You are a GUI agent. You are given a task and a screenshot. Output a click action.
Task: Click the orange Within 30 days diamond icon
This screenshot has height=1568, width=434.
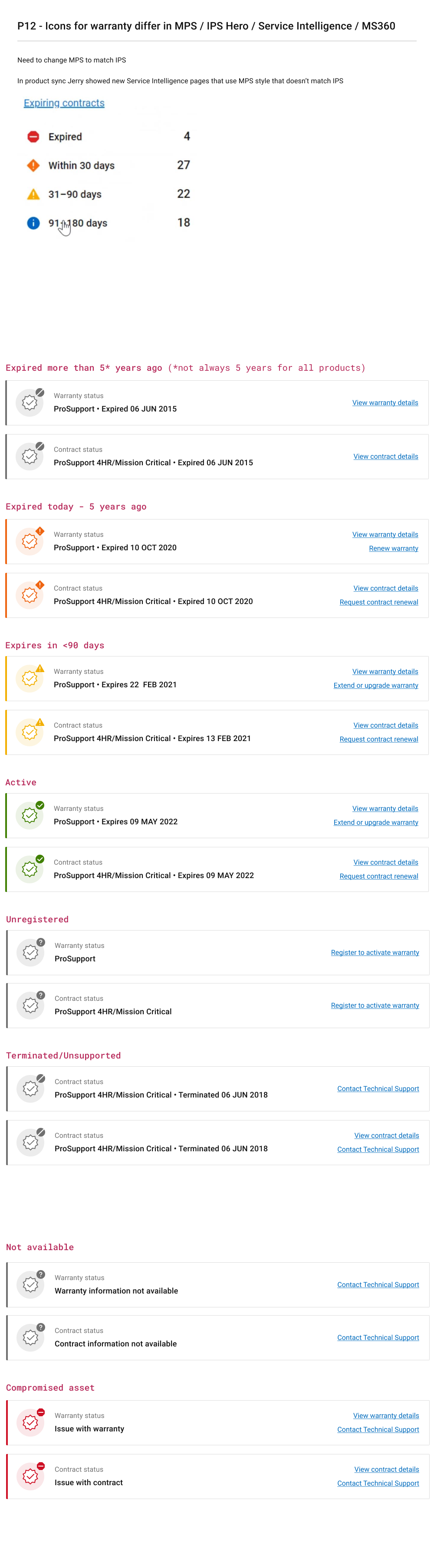point(33,166)
